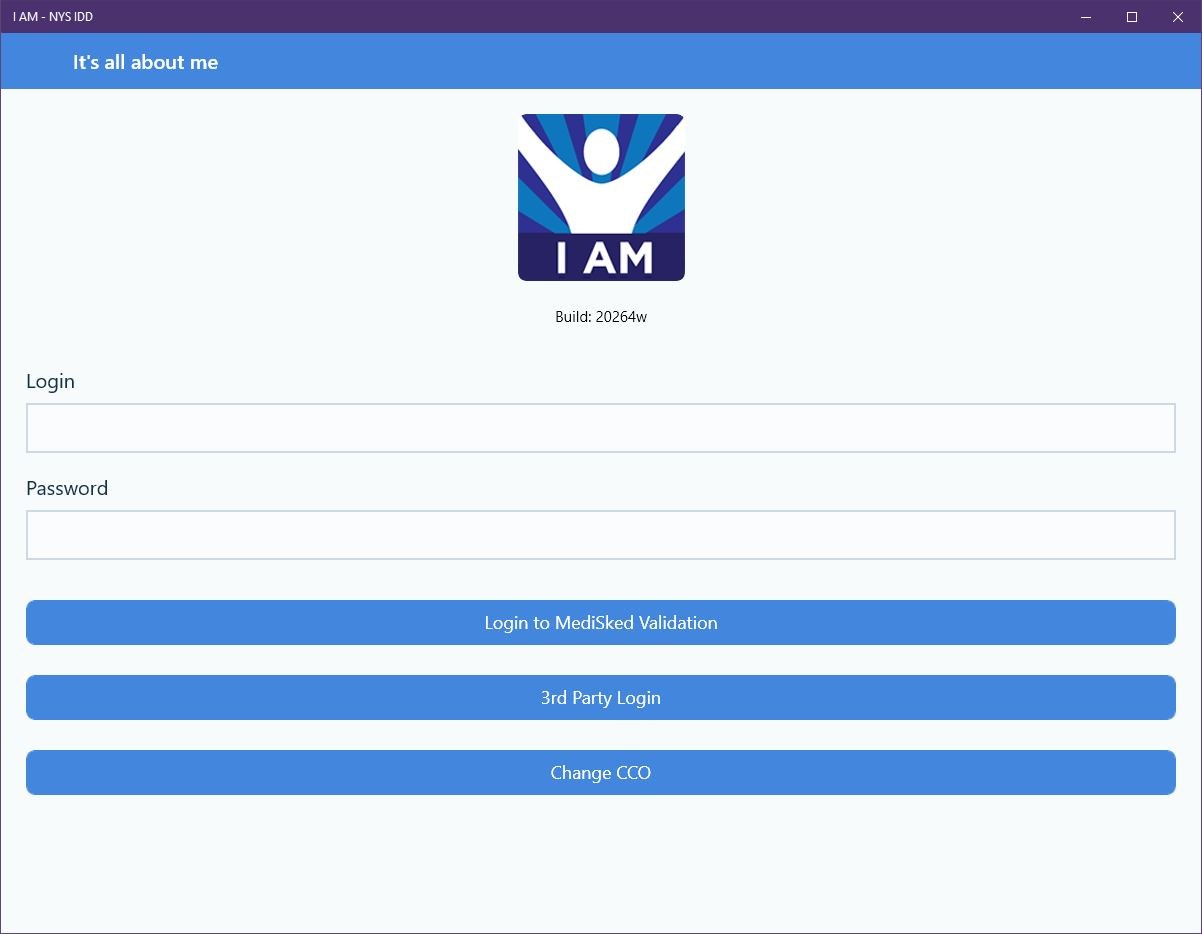Click the Password field label
The width and height of the screenshot is (1202, 934).
tap(67, 488)
